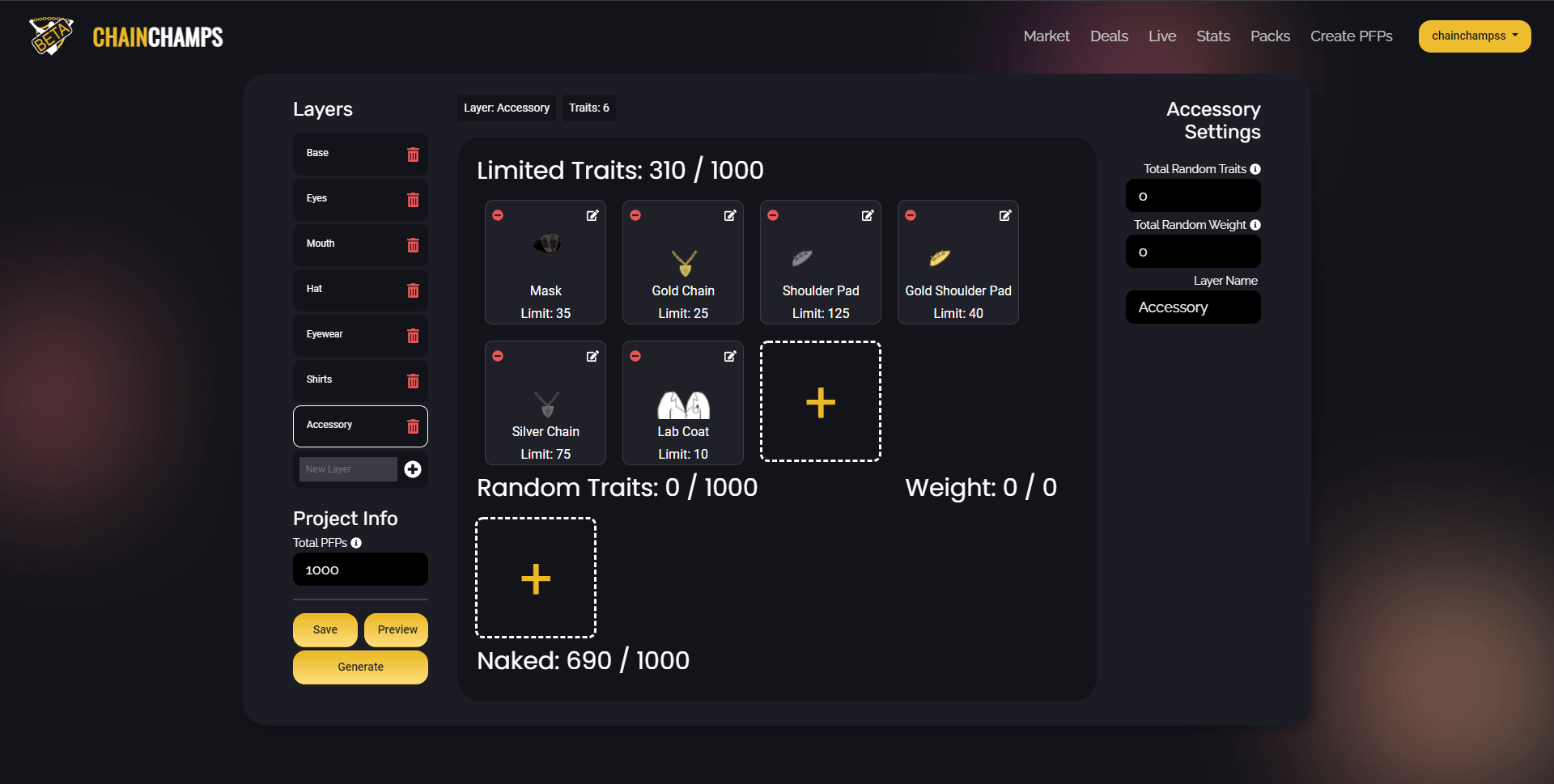Click the Mask trait thumbnail
The width and height of the screenshot is (1554, 784).
pos(546,243)
